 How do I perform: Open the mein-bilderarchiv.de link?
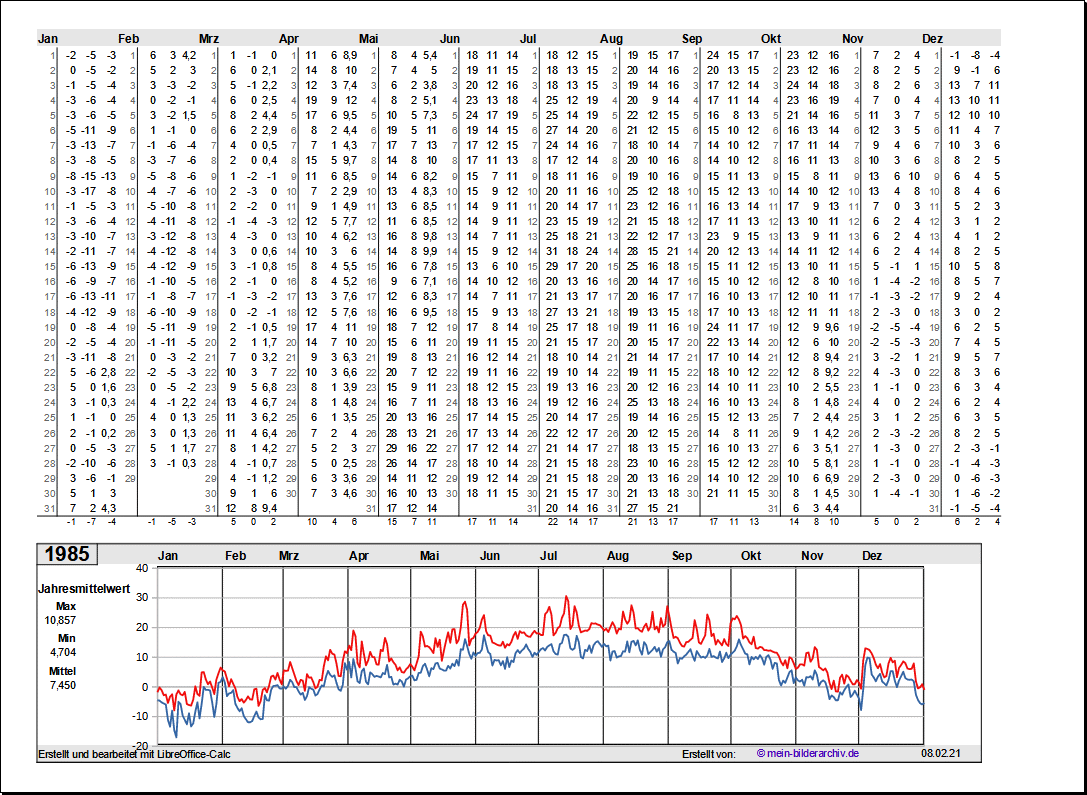[808, 754]
